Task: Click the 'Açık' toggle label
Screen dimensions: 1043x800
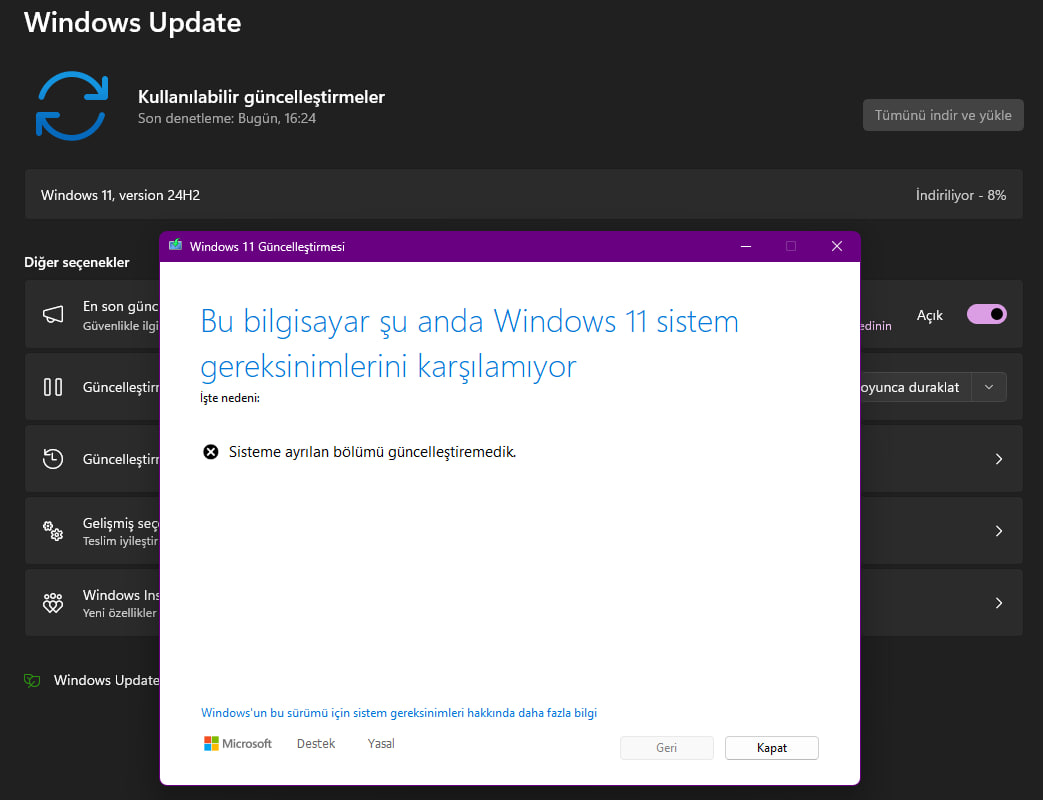Action: [x=930, y=315]
